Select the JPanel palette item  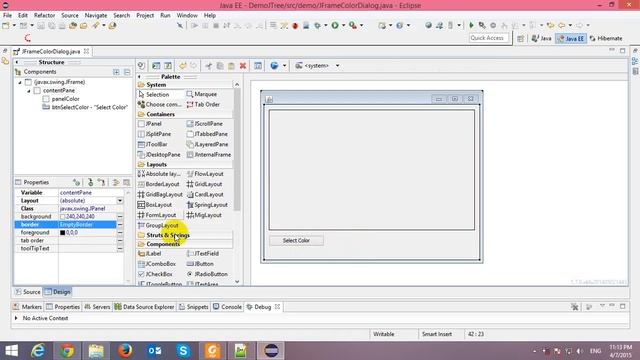[x=150, y=124]
